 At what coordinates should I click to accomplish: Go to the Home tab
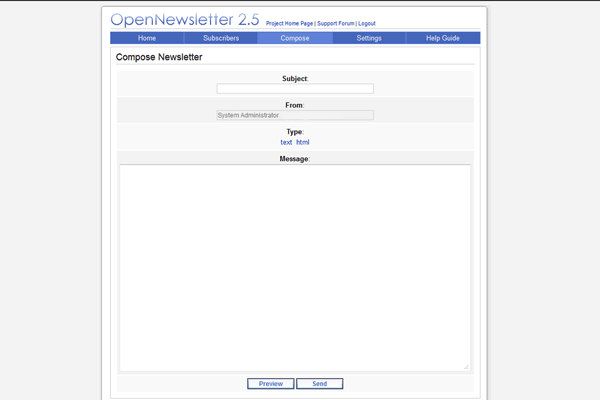click(147, 38)
